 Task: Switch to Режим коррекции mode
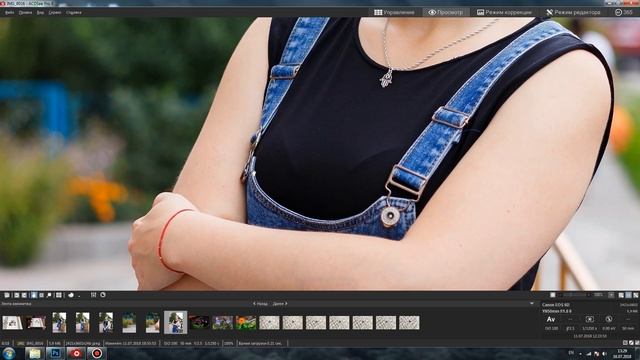(x=504, y=12)
